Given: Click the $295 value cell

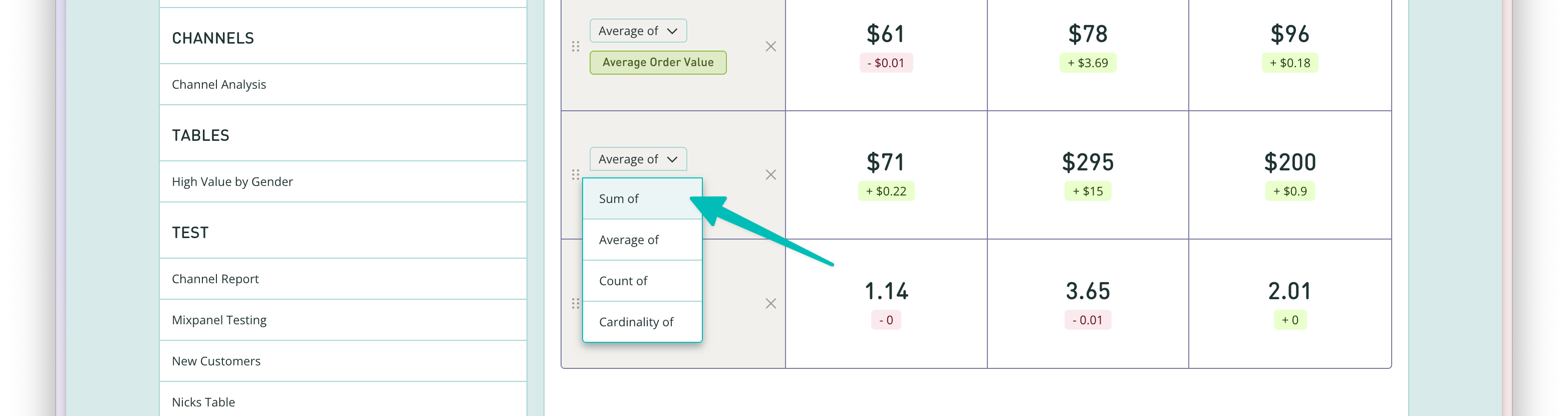Looking at the screenshot, I should pyautogui.click(x=1087, y=175).
